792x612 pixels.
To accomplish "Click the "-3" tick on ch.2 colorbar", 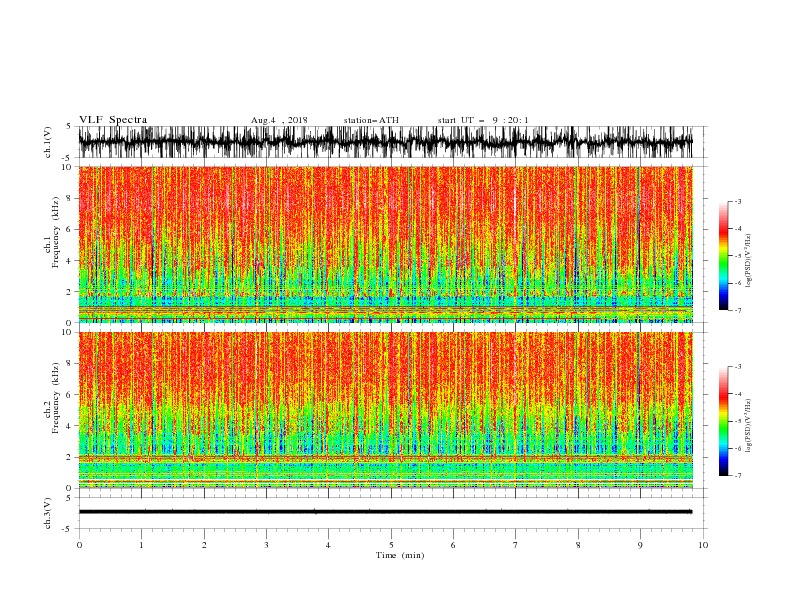I will pyautogui.click(x=738, y=367).
